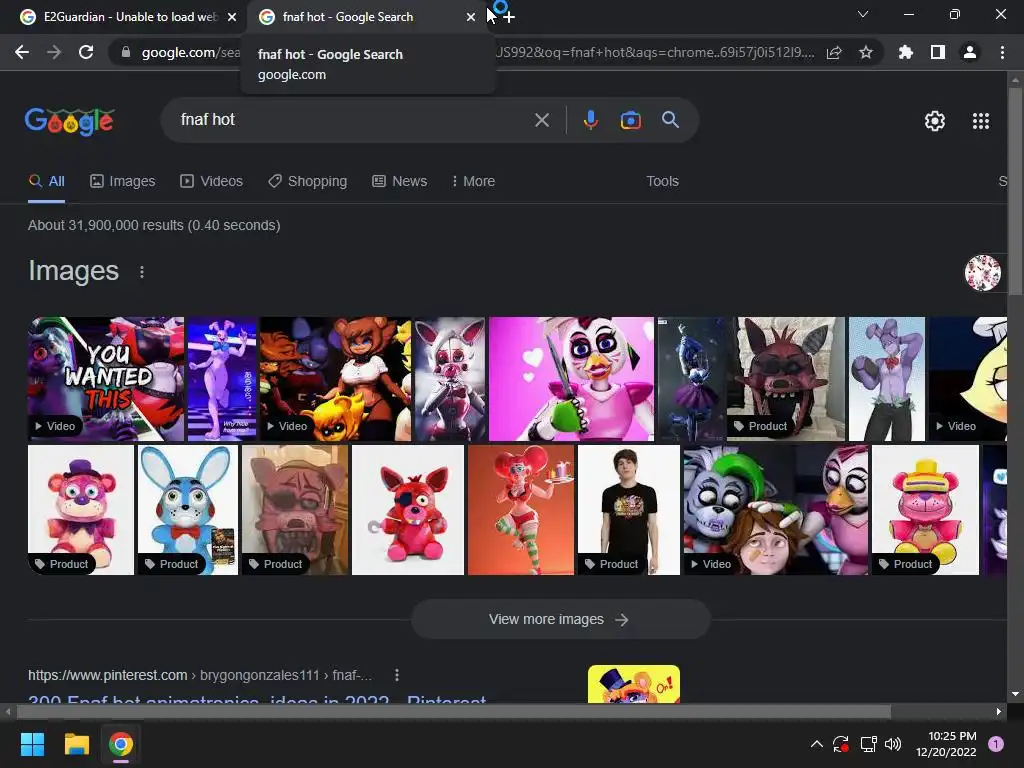Open the 'You Wanted This' video thumbnail
The width and height of the screenshot is (1024, 768).
click(106, 379)
